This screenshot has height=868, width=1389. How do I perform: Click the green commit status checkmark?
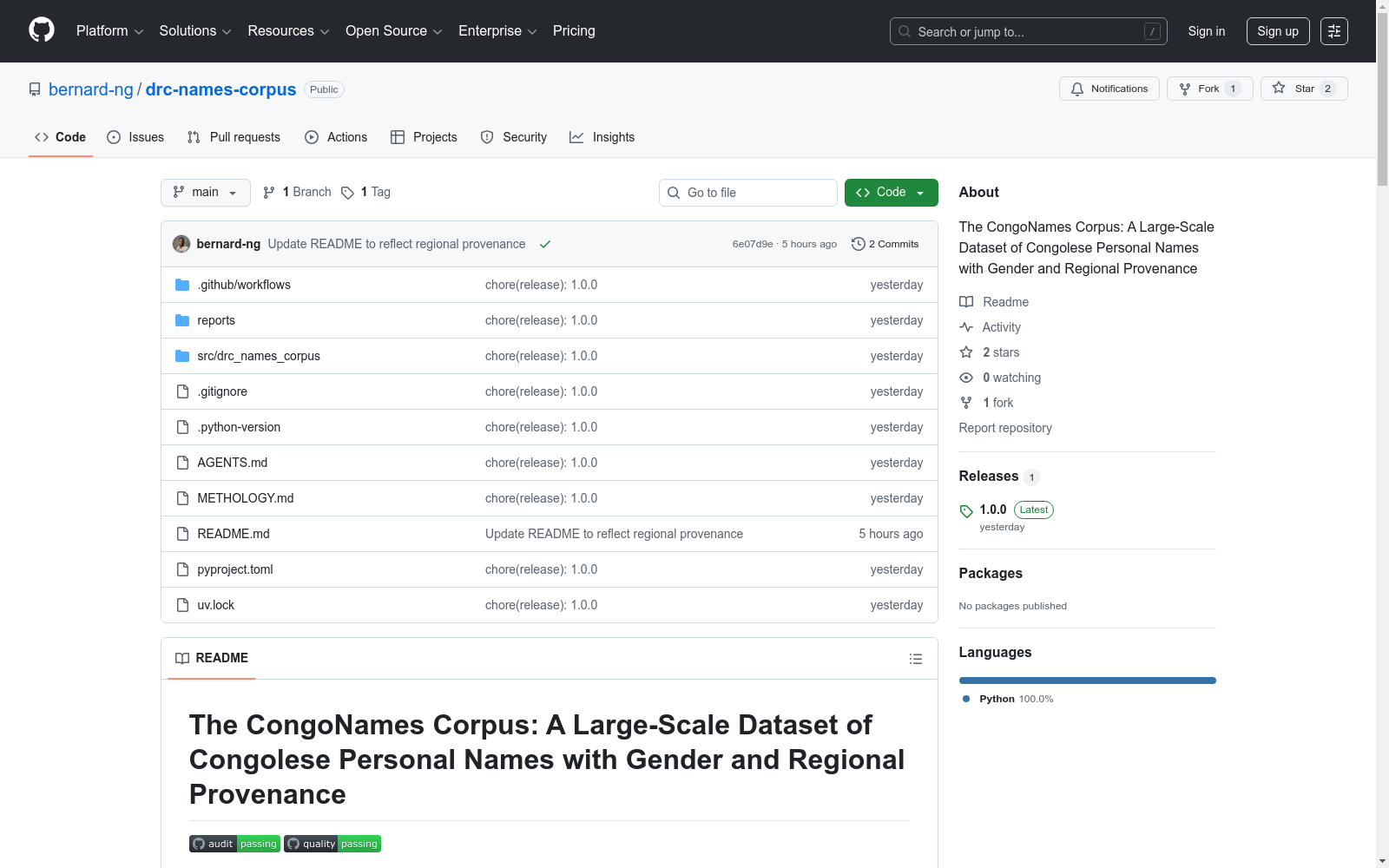[545, 244]
